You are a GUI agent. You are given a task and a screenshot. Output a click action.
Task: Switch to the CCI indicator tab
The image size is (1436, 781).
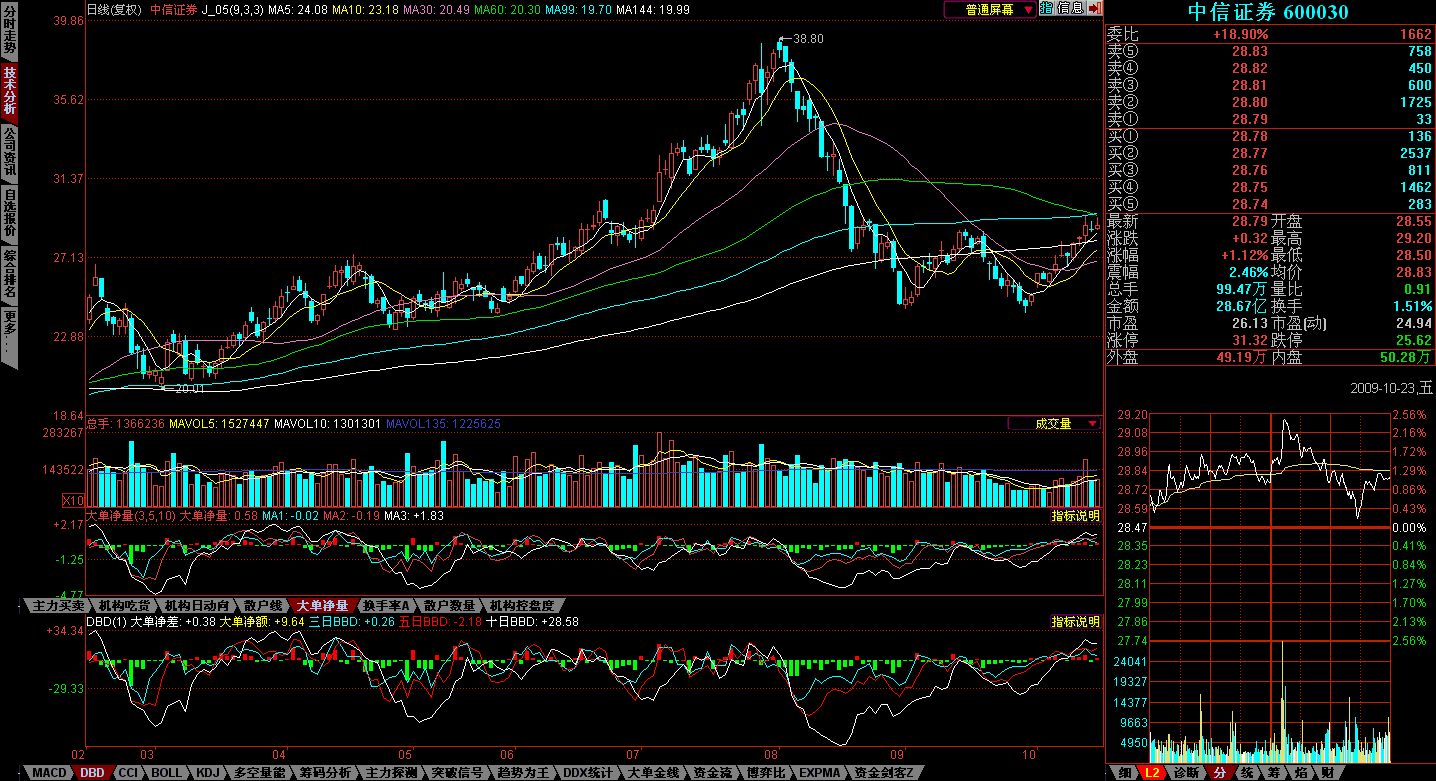coord(128,773)
